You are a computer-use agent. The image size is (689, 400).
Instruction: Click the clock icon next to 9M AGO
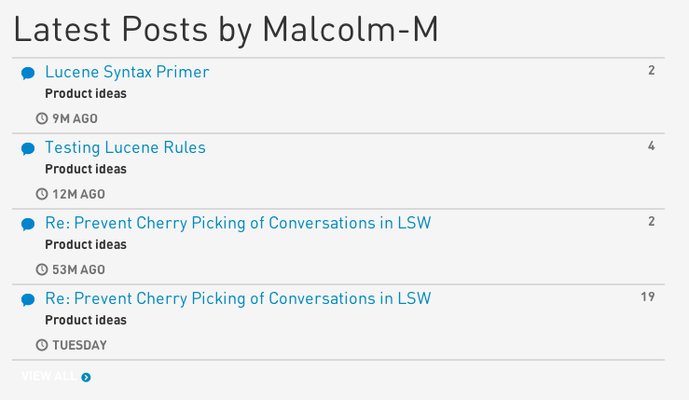point(42,118)
